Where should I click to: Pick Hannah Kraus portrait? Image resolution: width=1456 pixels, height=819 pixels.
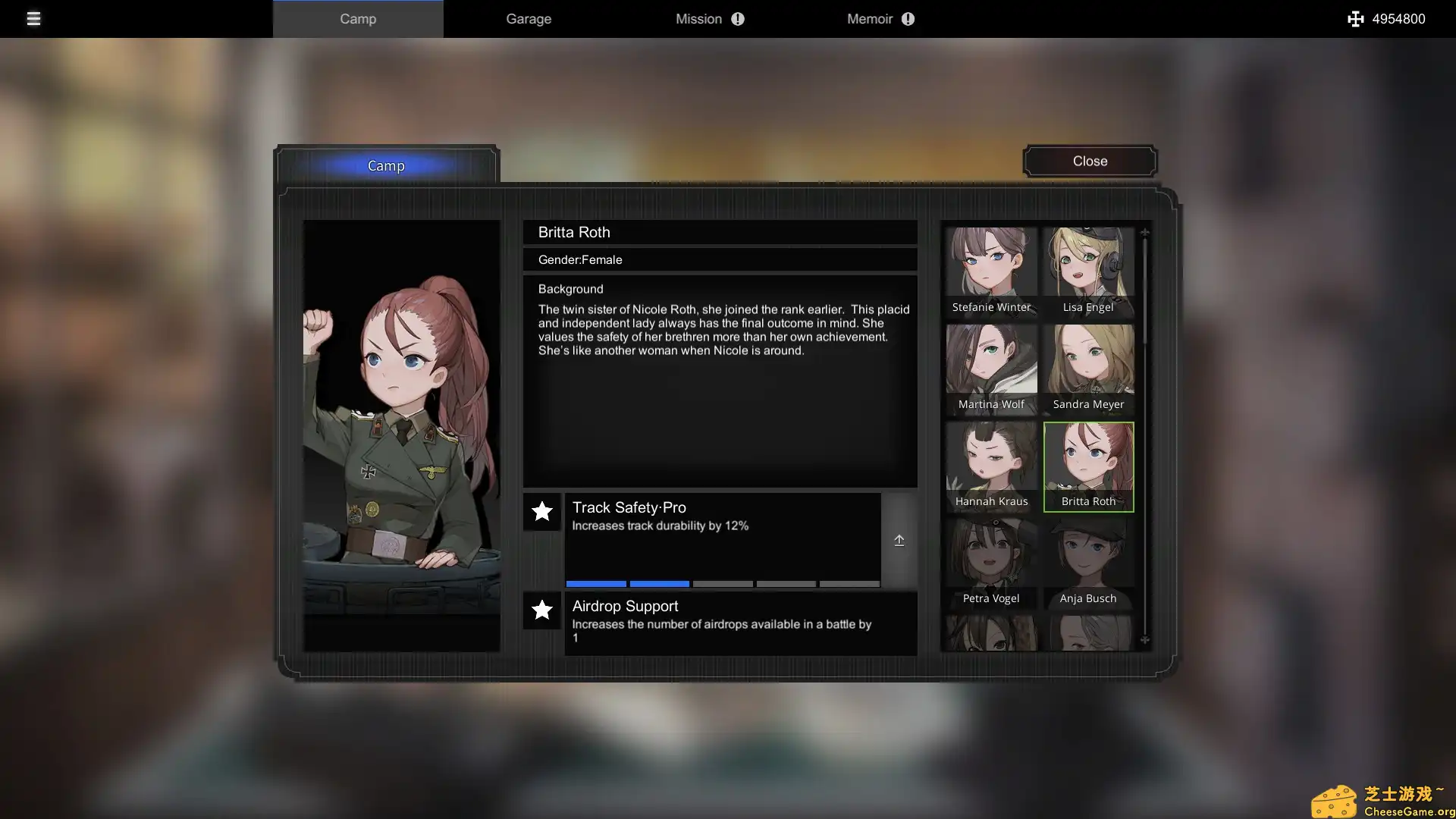(991, 466)
